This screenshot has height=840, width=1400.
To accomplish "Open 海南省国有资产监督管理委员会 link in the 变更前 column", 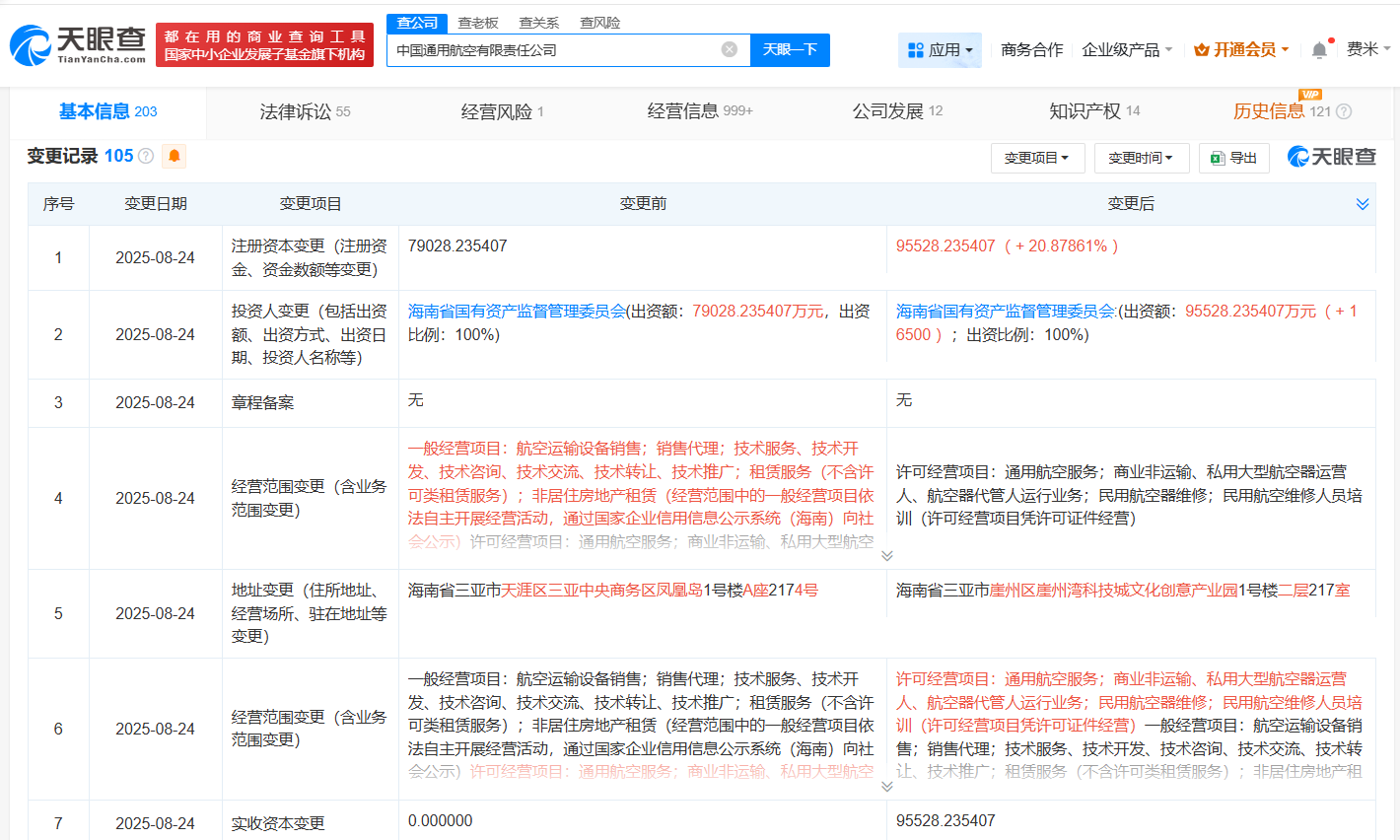I will click(517, 312).
